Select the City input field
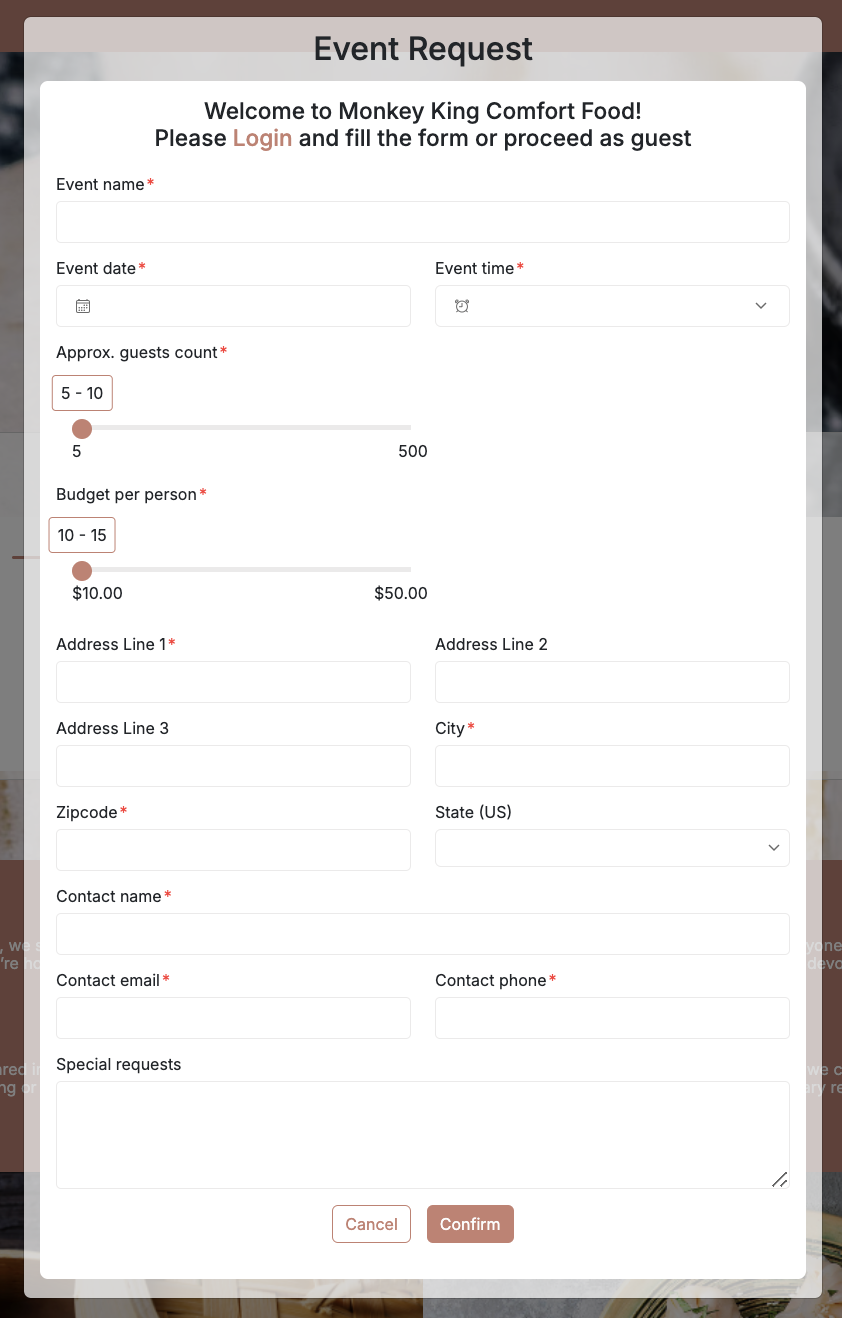The width and height of the screenshot is (842, 1318). [612, 766]
